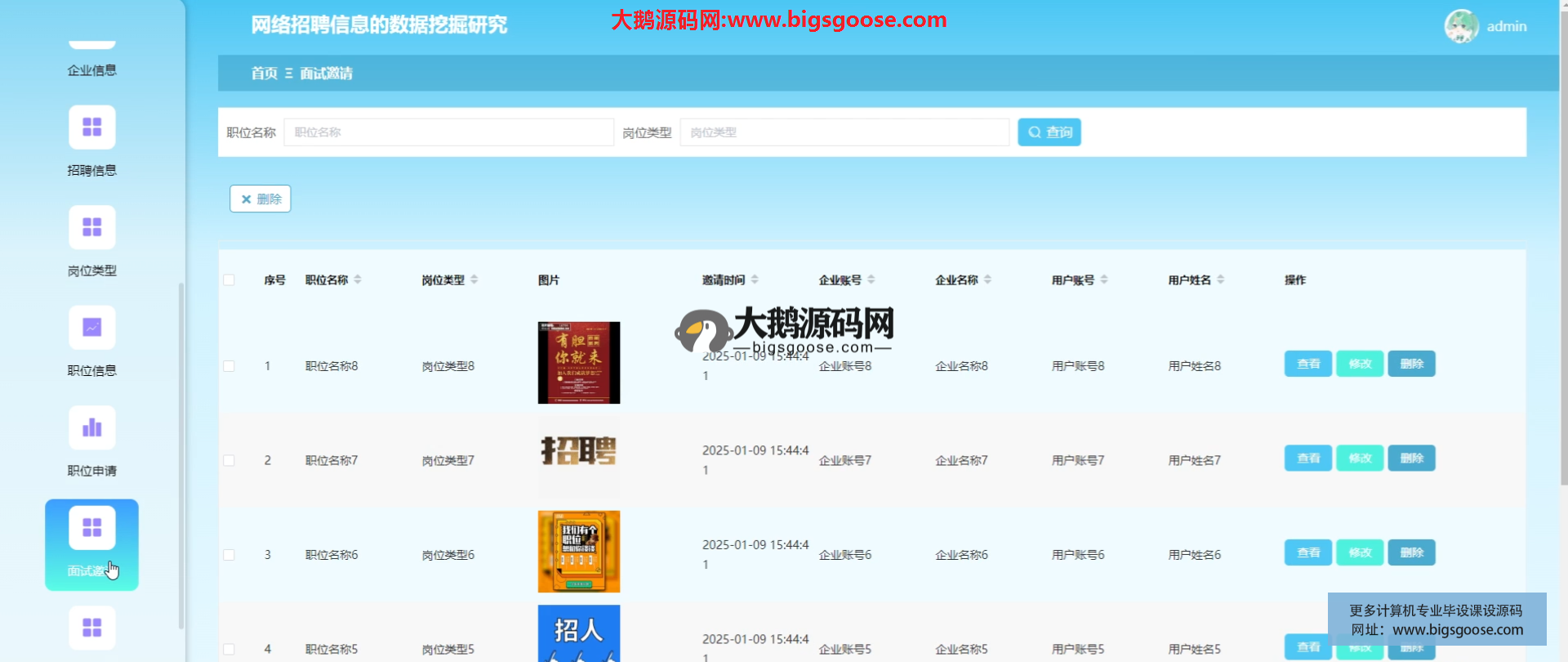
Task: Open the red poster thumbnail in row 1
Action: click(x=578, y=363)
